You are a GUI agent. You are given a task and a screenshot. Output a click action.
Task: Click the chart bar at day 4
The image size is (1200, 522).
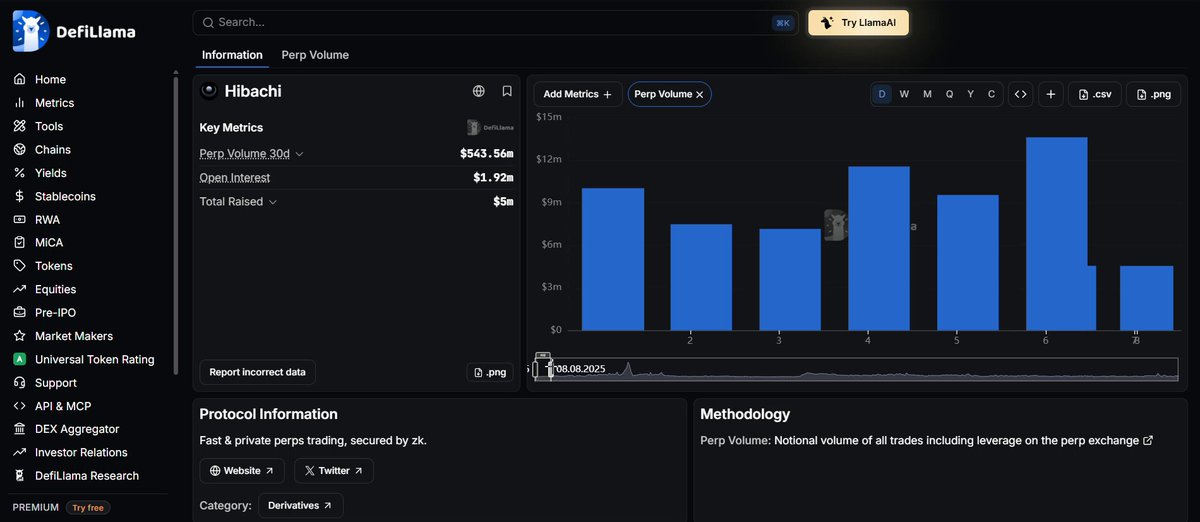879,248
